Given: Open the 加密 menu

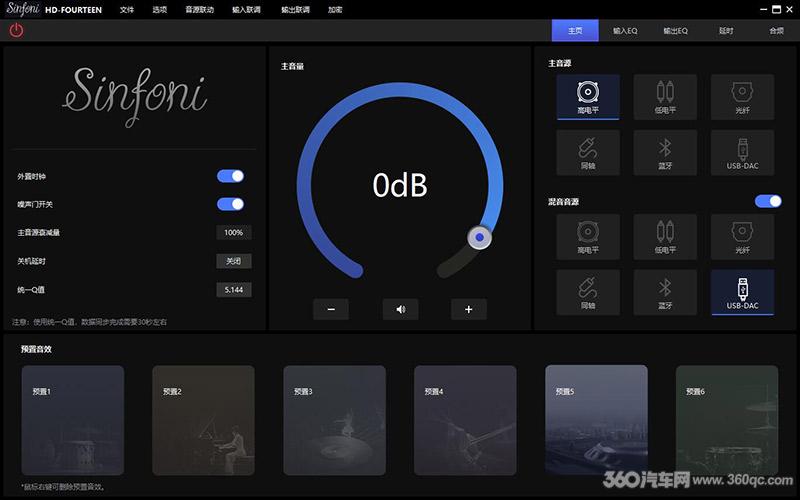Looking at the screenshot, I should pos(335,10).
